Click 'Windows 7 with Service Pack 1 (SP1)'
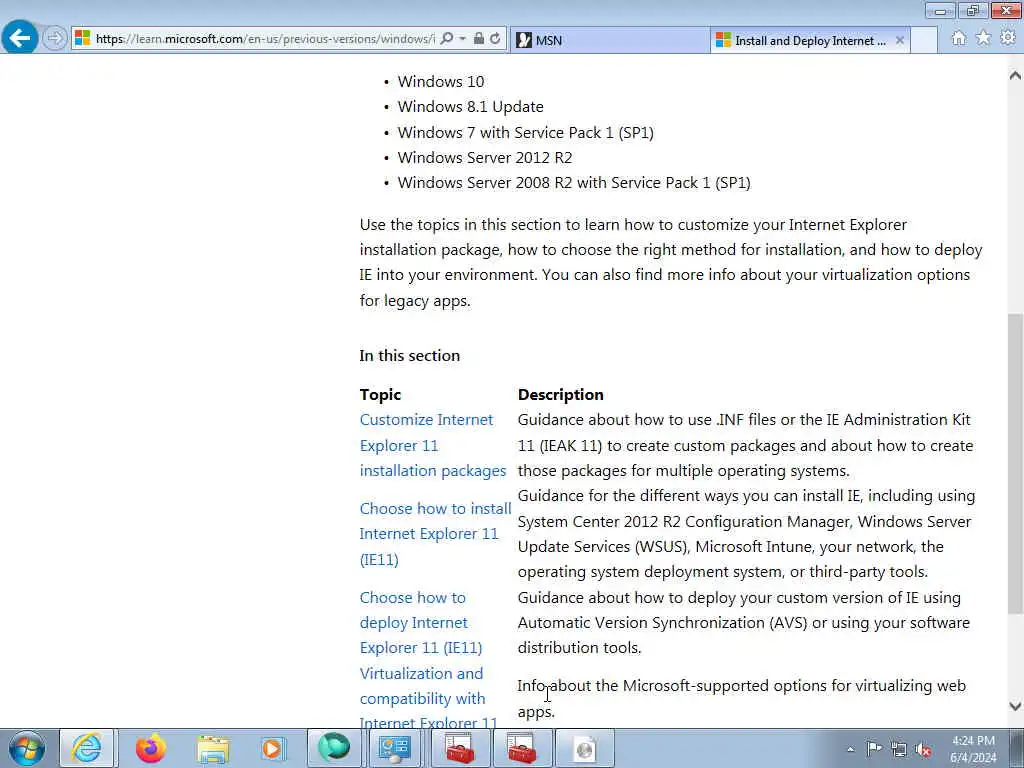The image size is (1024, 768). point(526,133)
